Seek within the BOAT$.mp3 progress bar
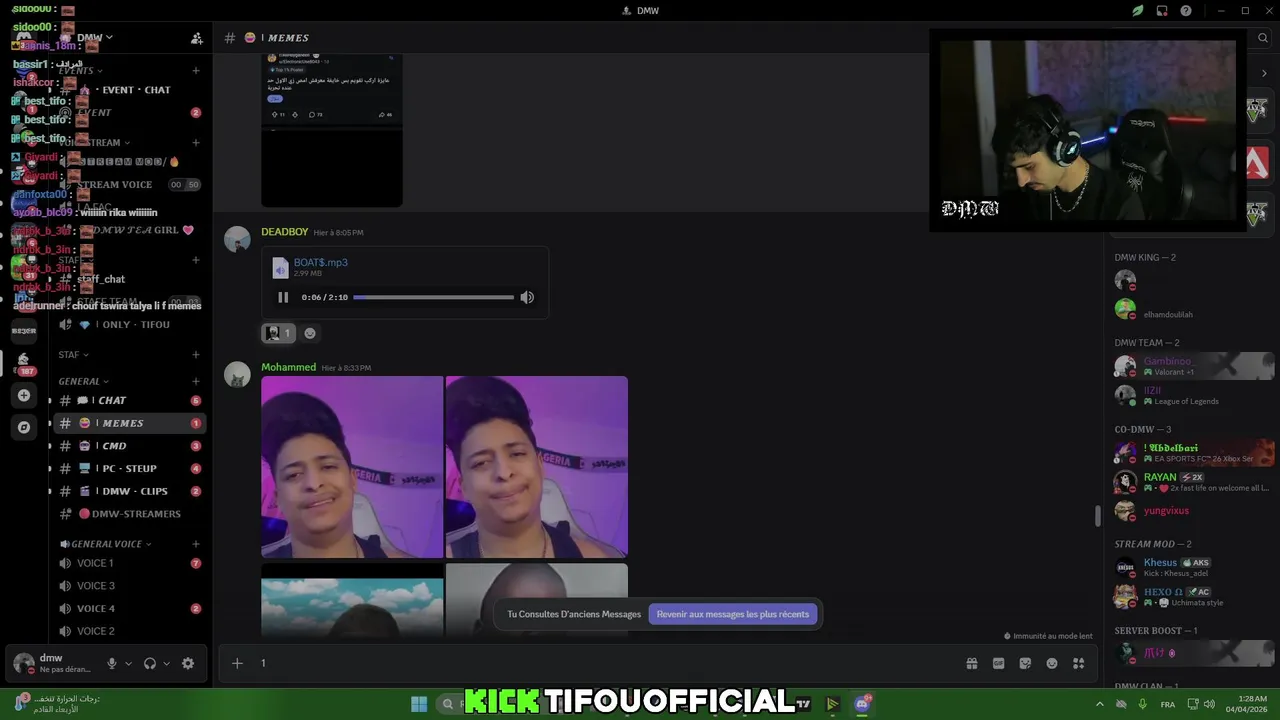This screenshot has height=720, width=1280. click(x=433, y=297)
